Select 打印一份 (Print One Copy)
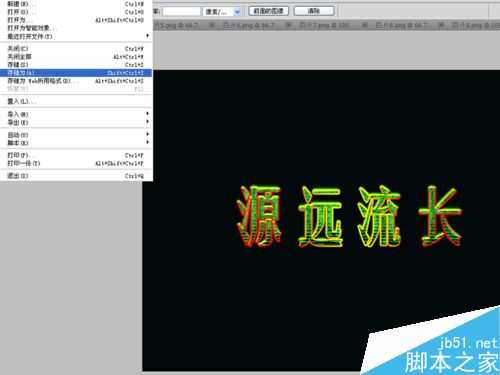 pyautogui.click(x=76, y=163)
